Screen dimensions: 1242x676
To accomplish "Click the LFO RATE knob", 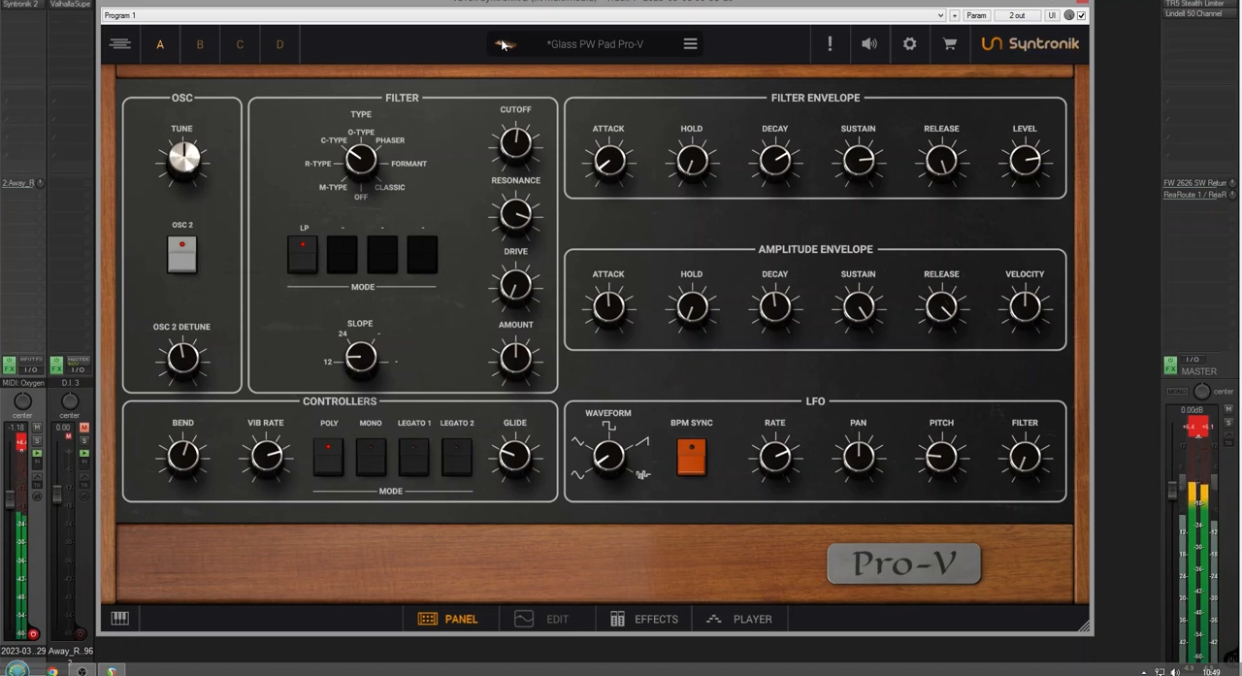I will click(775, 456).
